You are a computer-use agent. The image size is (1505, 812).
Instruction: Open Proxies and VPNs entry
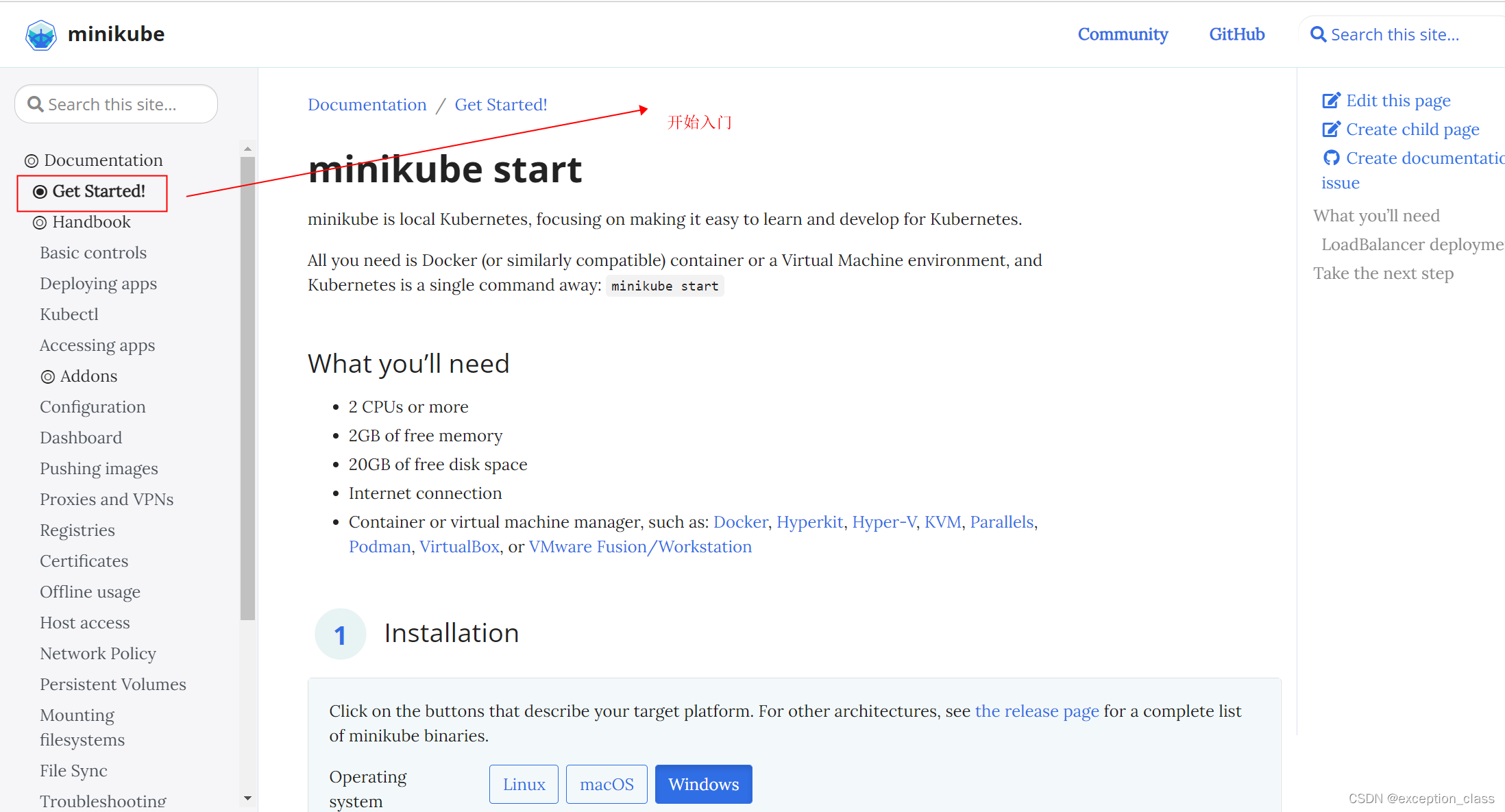pos(106,500)
